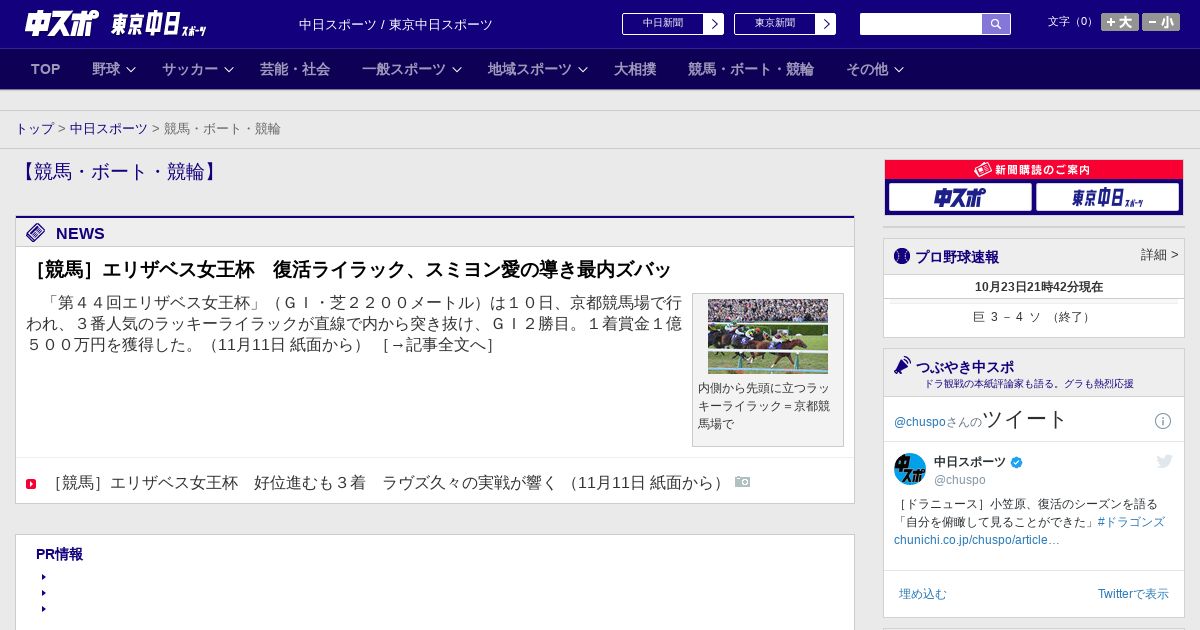Click the second PR情報 bullet arrow
1200x630 pixels.
coord(44,593)
